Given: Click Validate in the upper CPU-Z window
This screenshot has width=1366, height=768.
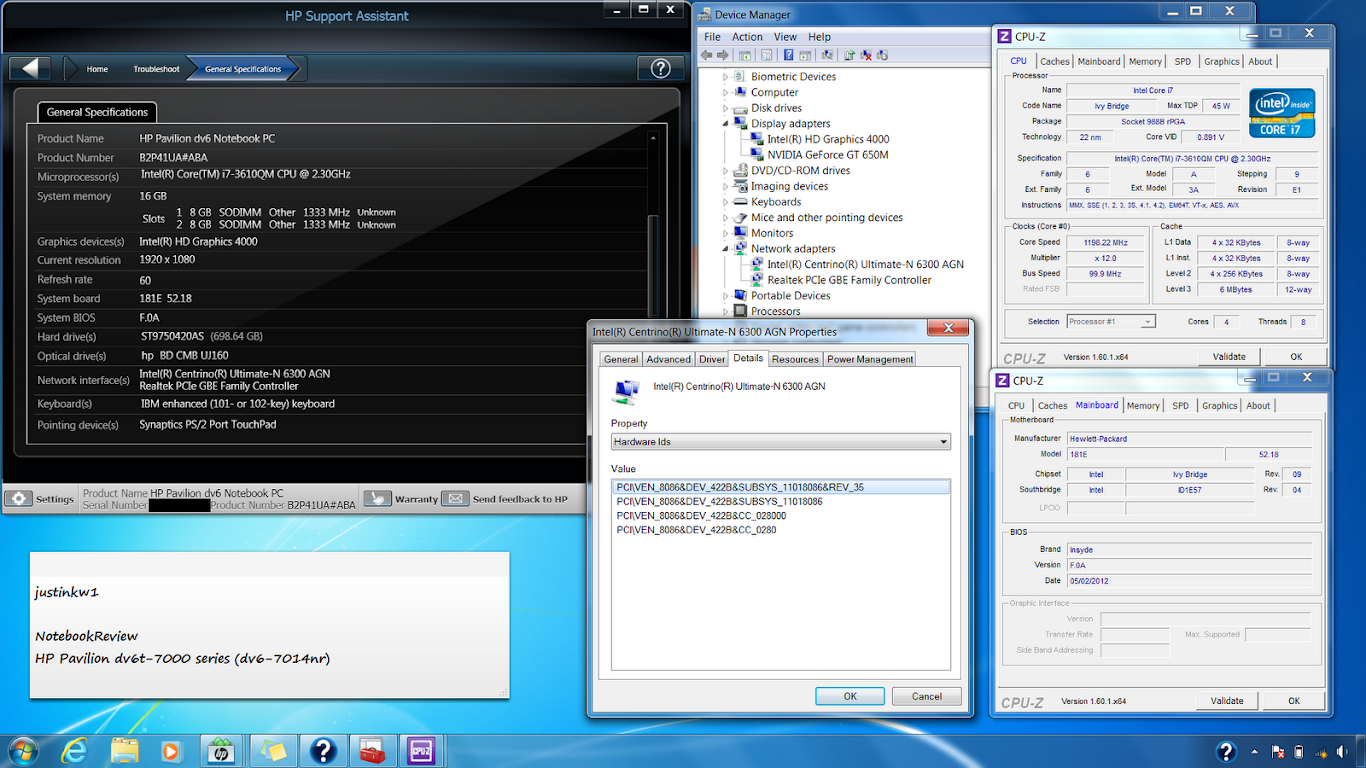Looking at the screenshot, I should (x=1229, y=356).
